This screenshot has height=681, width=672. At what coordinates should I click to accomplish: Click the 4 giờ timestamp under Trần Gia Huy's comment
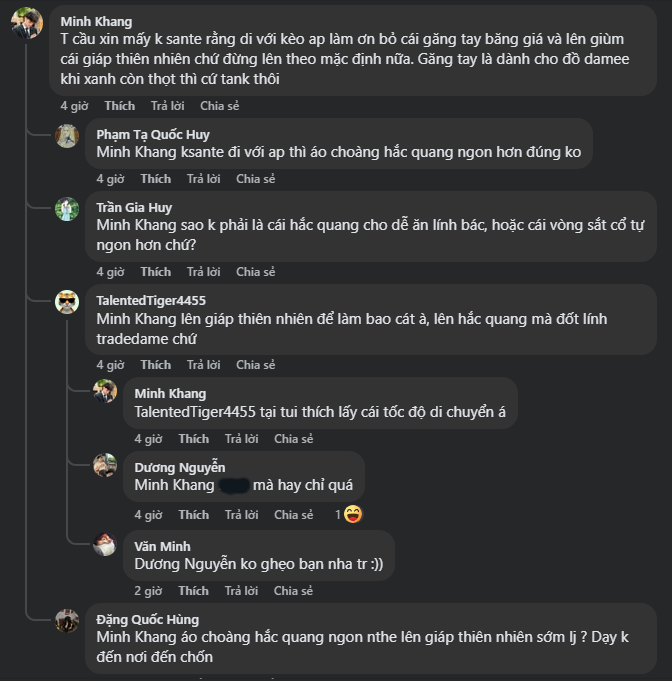[x=110, y=272]
